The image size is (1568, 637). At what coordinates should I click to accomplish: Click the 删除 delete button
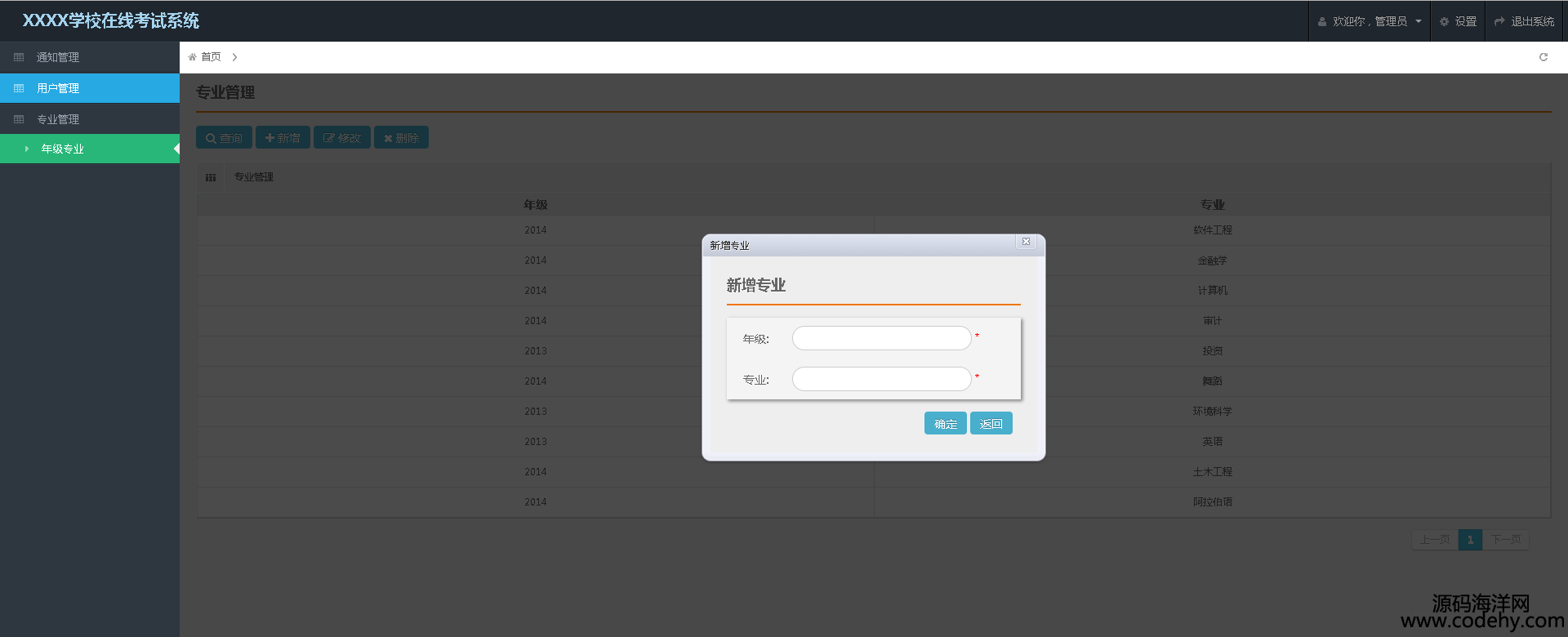pos(401,137)
